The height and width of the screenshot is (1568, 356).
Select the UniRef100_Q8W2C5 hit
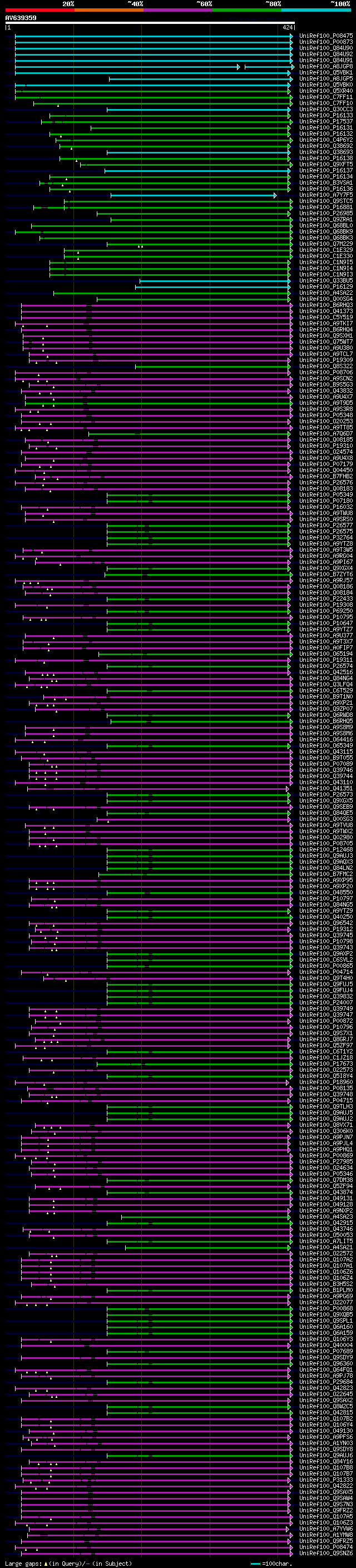325,1407
